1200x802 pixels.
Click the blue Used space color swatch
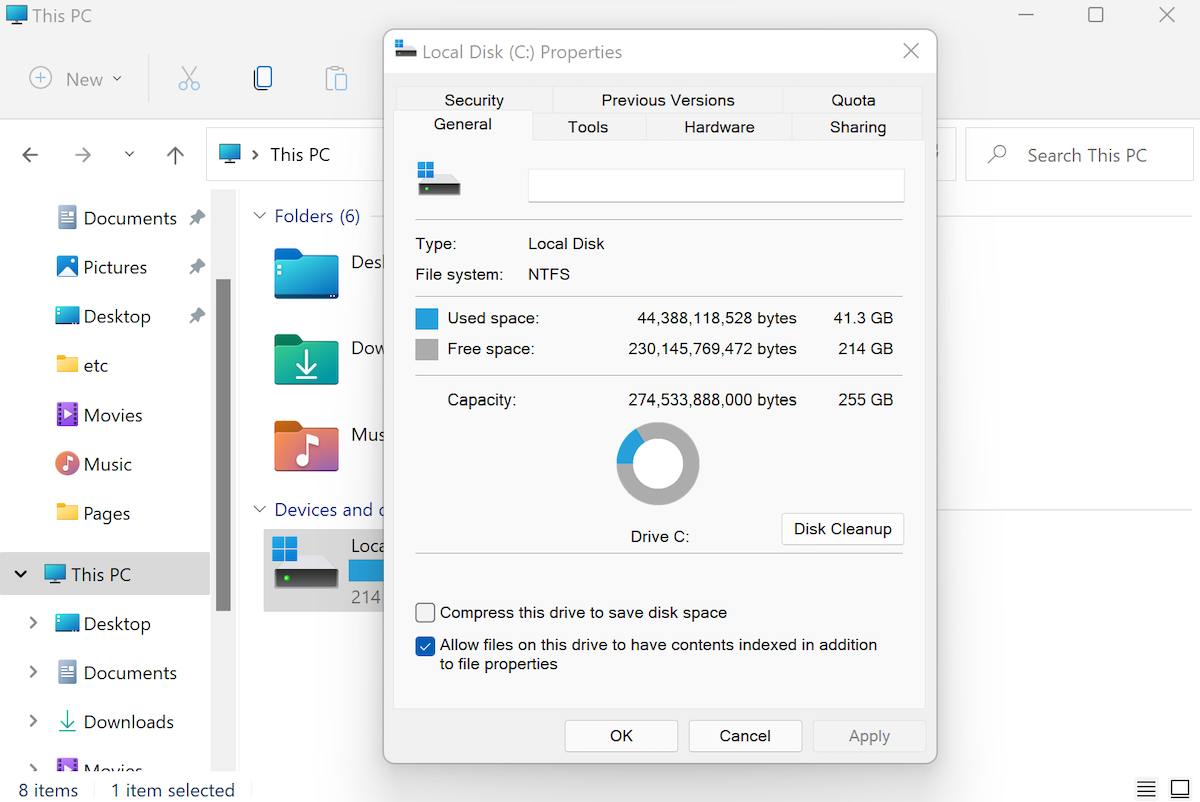[427, 319]
